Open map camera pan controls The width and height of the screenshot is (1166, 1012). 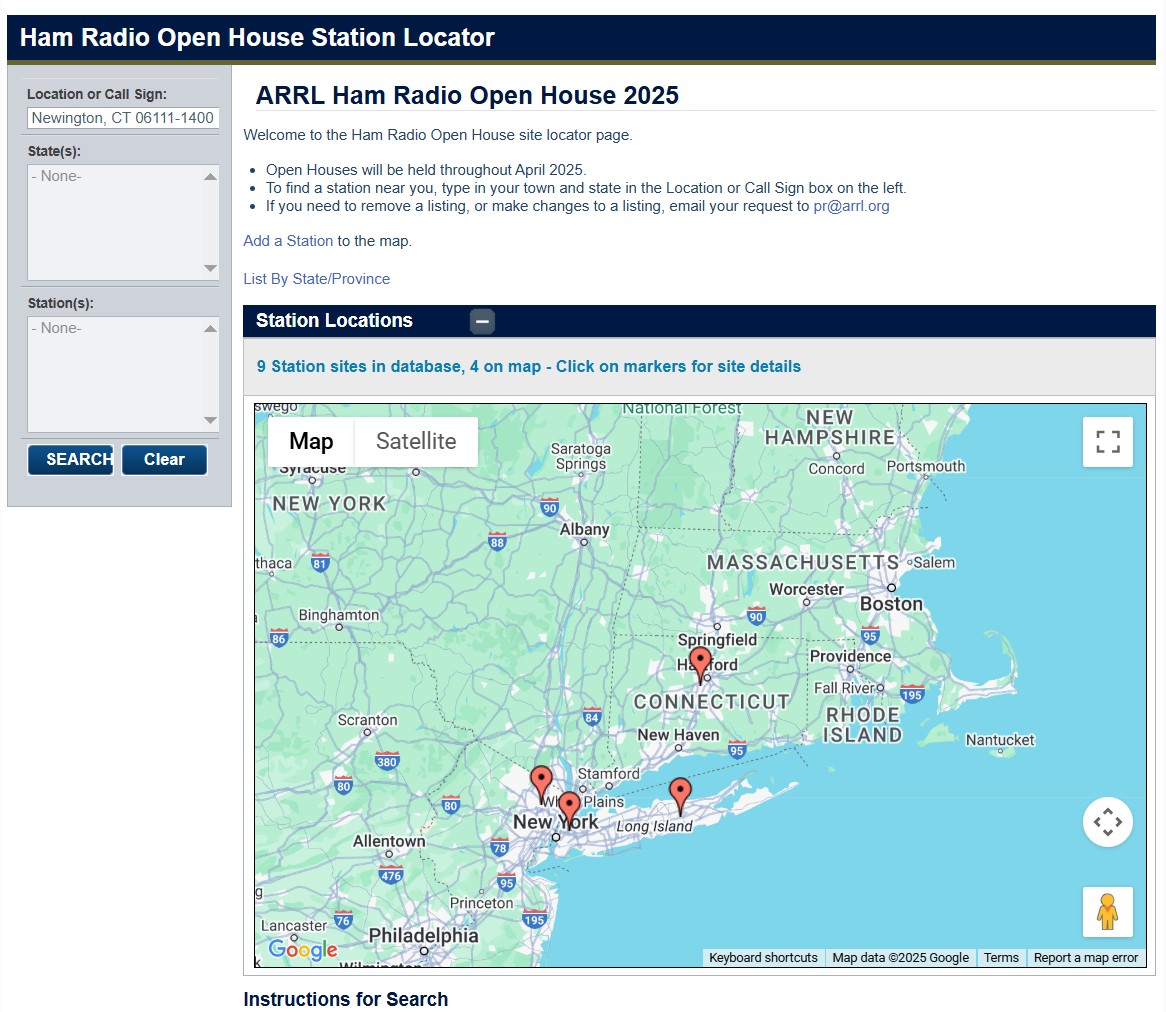1107,822
